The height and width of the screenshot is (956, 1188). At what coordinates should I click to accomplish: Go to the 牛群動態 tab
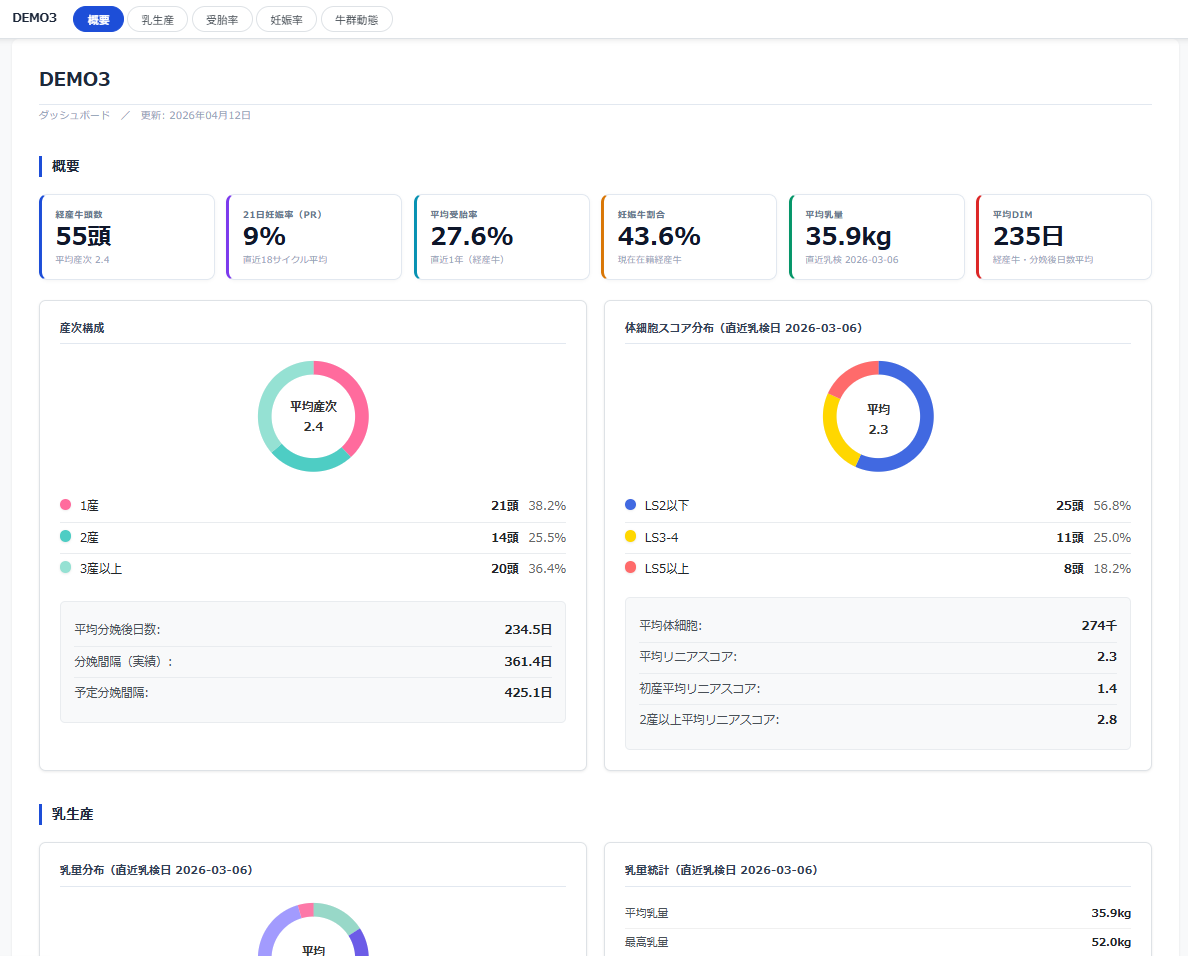[x=357, y=20]
